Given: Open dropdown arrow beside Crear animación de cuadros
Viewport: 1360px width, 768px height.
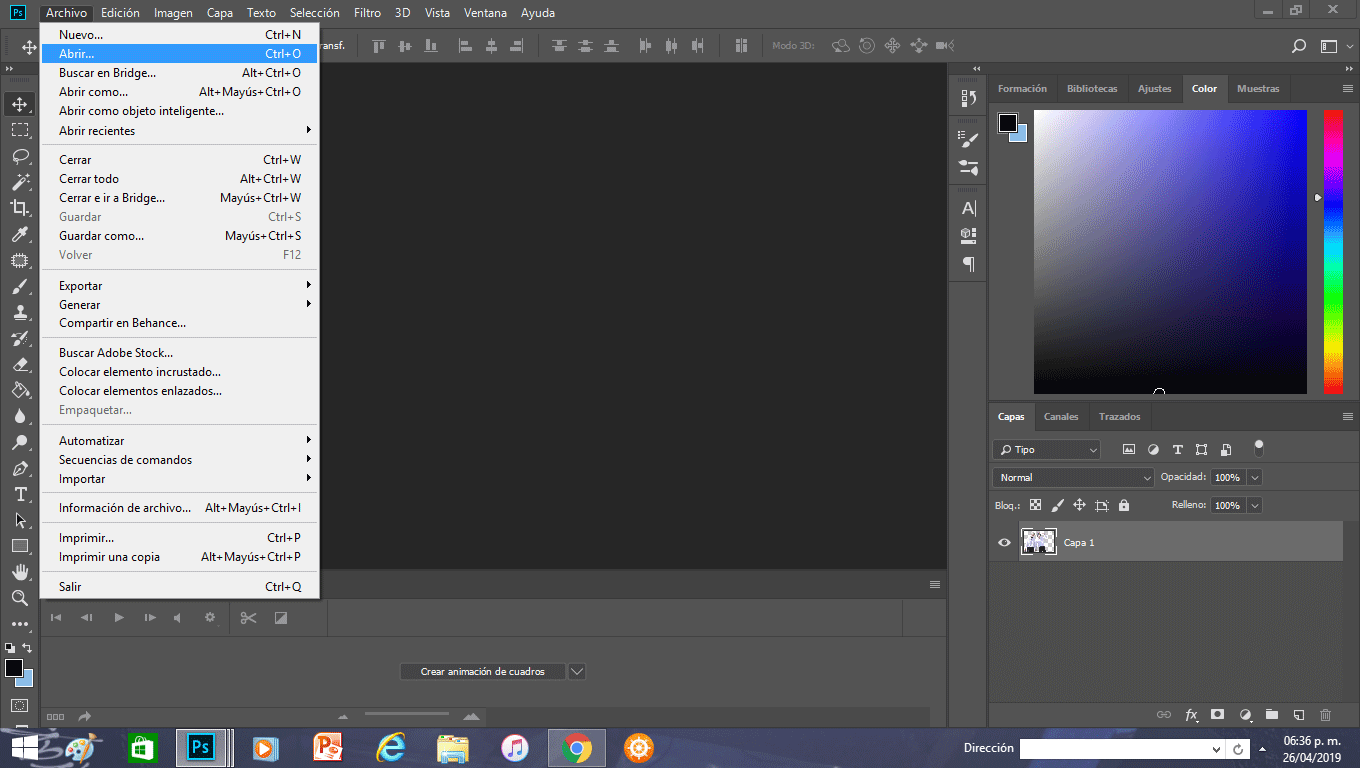Looking at the screenshot, I should (577, 672).
